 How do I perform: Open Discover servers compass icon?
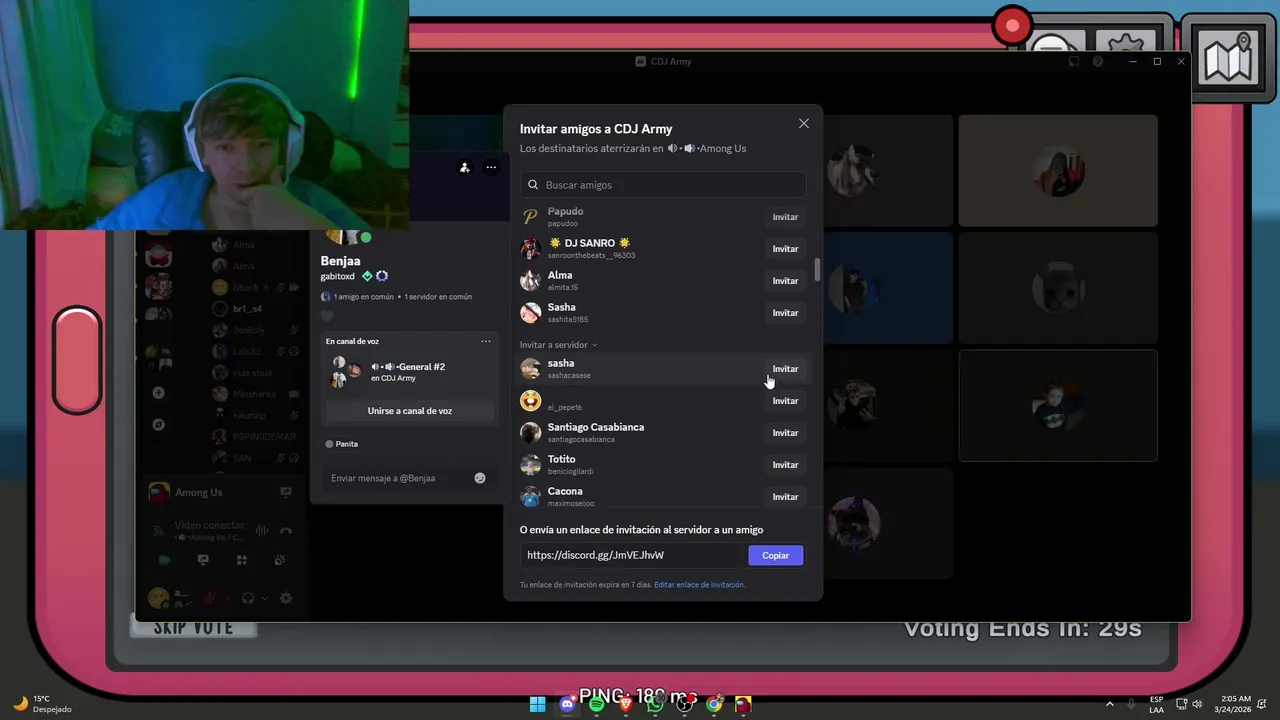pyautogui.click(x=158, y=424)
